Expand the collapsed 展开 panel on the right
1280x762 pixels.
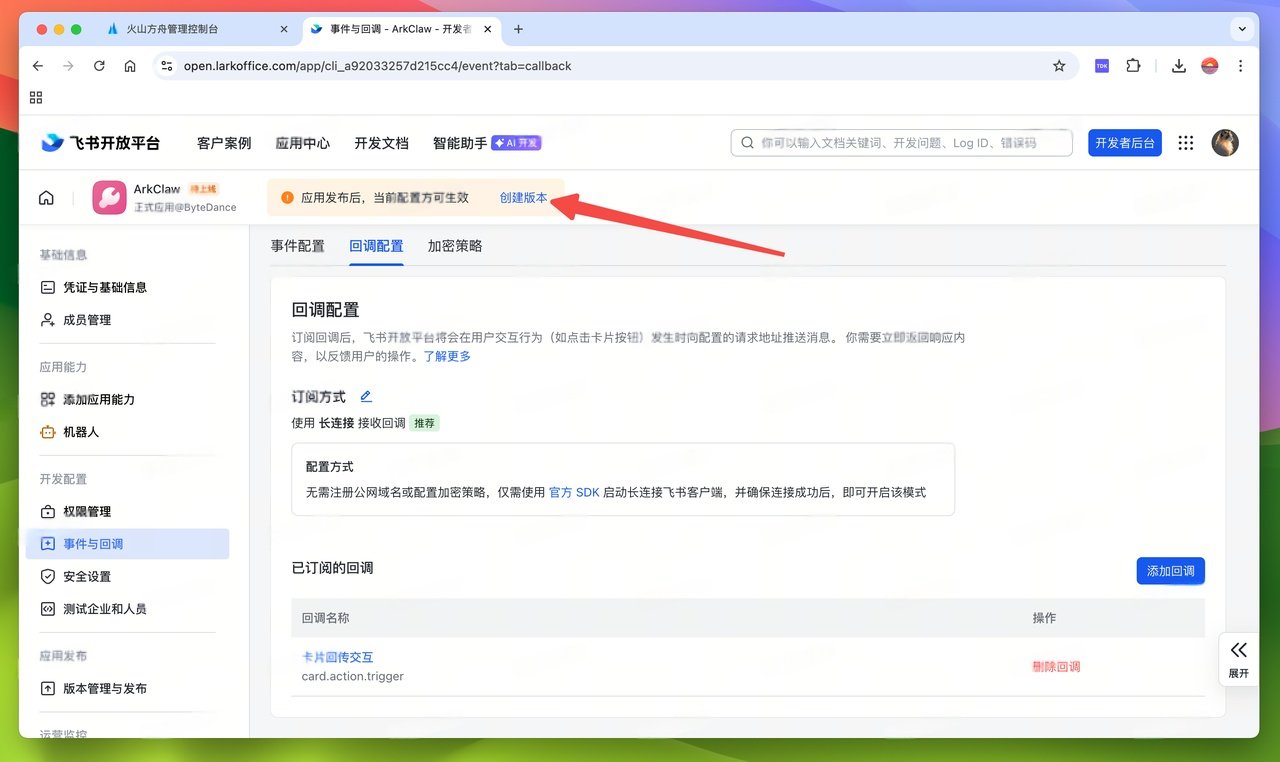coord(1237,659)
